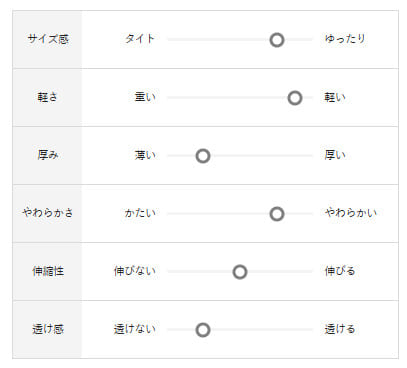Viewport: 407px width, 368px height.
Task: Click the やわらかさ slider handle
Action: [x=277, y=214]
